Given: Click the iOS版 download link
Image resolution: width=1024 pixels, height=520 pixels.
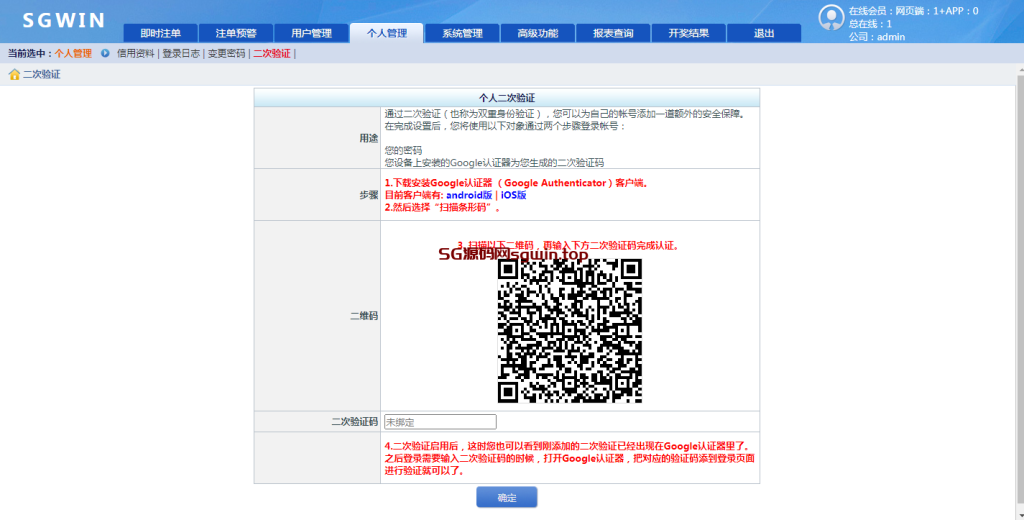Looking at the screenshot, I should [x=513, y=195].
